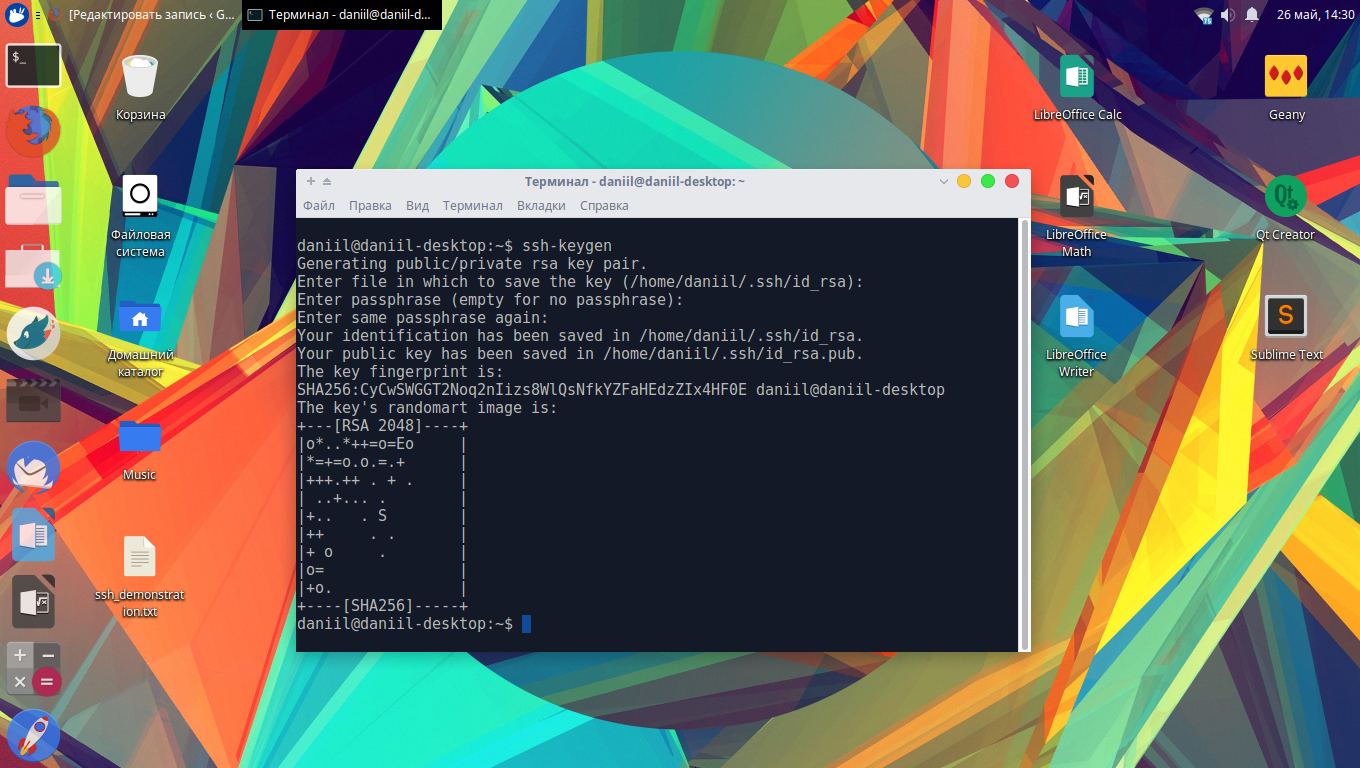Open the Wi-Fi network tray icon
Image resolution: width=1360 pixels, height=768 pixels.
(1203, 15)
